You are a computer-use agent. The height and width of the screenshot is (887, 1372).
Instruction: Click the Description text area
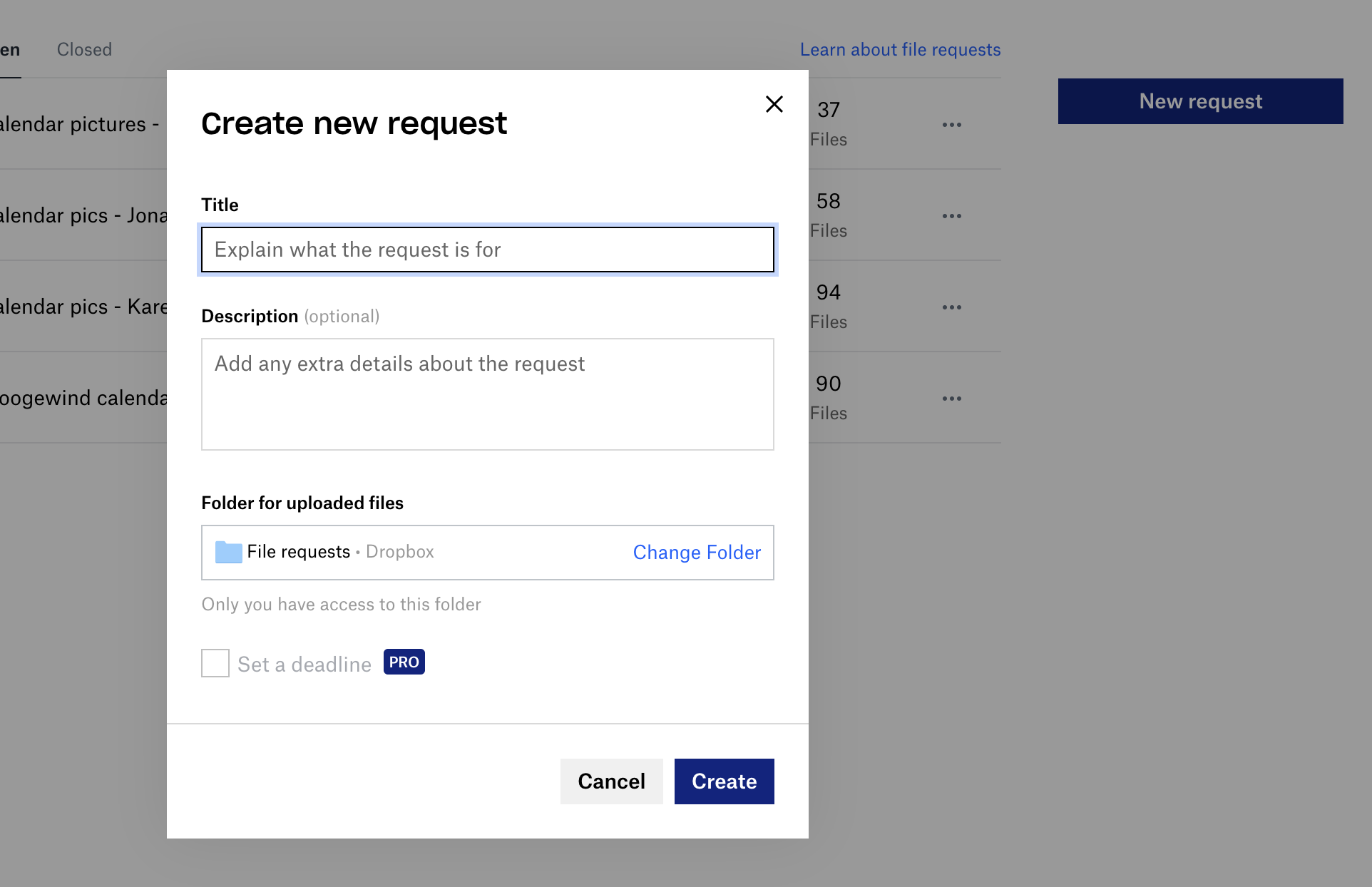click(x=487, y=394)
